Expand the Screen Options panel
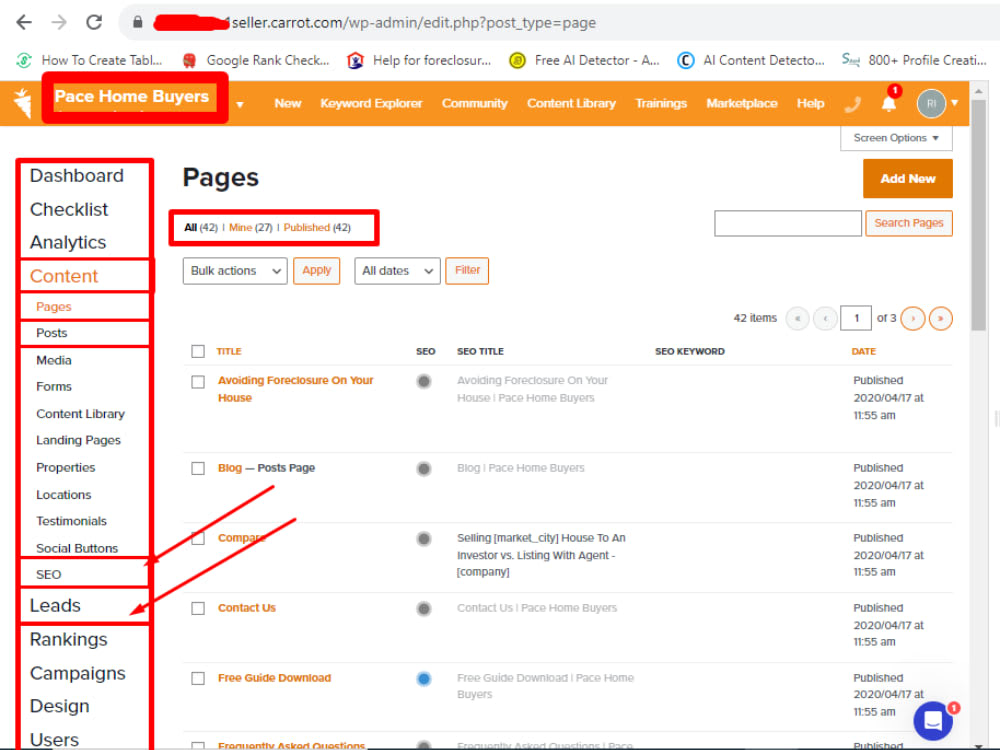 896,138
